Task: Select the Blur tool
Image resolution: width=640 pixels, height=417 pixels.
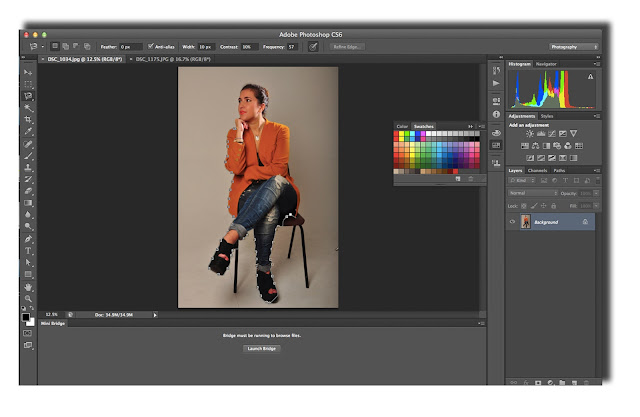Action: [28, 215]
